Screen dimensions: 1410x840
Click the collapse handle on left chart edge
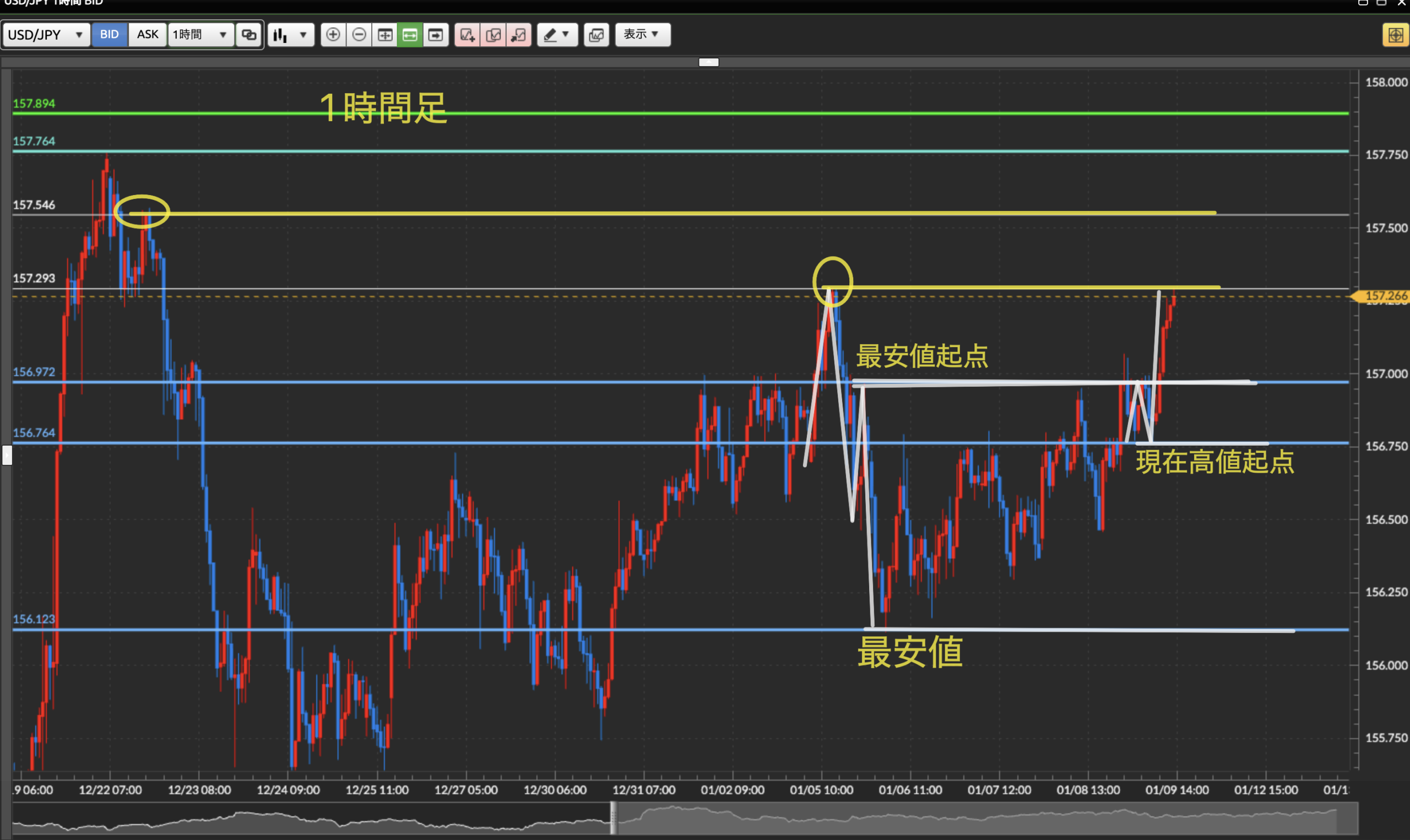(7, 455)
